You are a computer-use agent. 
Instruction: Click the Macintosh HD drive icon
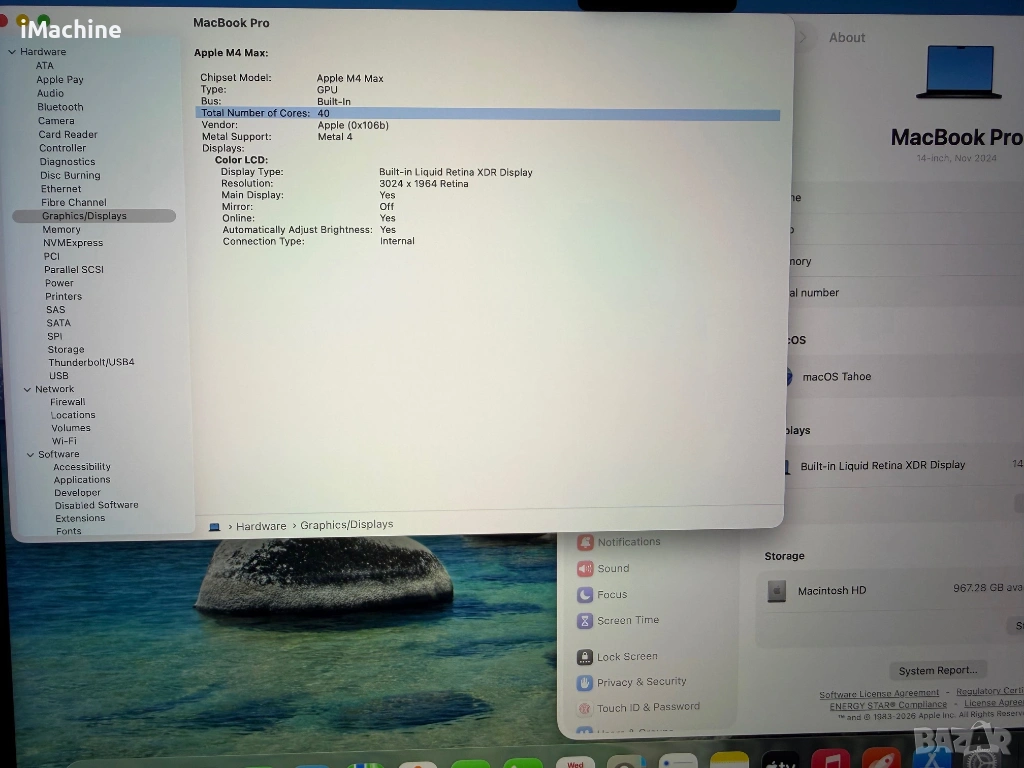(776, 591)
